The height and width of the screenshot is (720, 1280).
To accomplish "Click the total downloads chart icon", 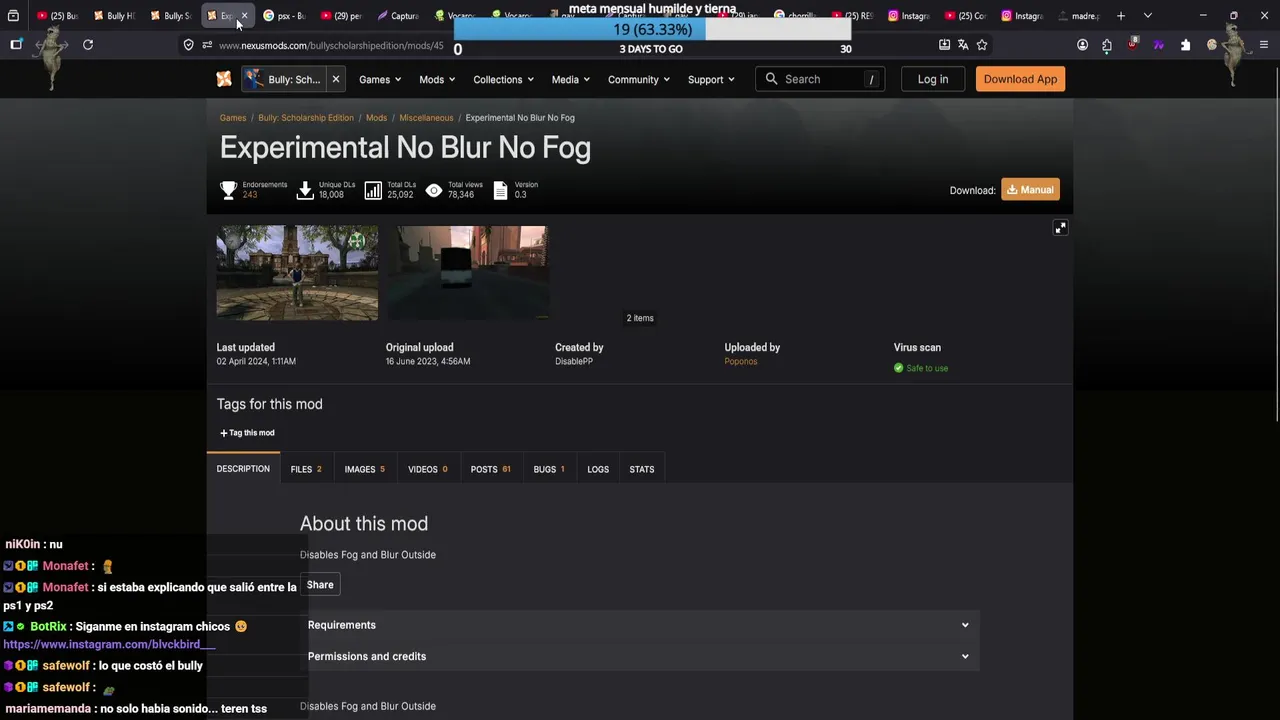I will pos(373,190).
